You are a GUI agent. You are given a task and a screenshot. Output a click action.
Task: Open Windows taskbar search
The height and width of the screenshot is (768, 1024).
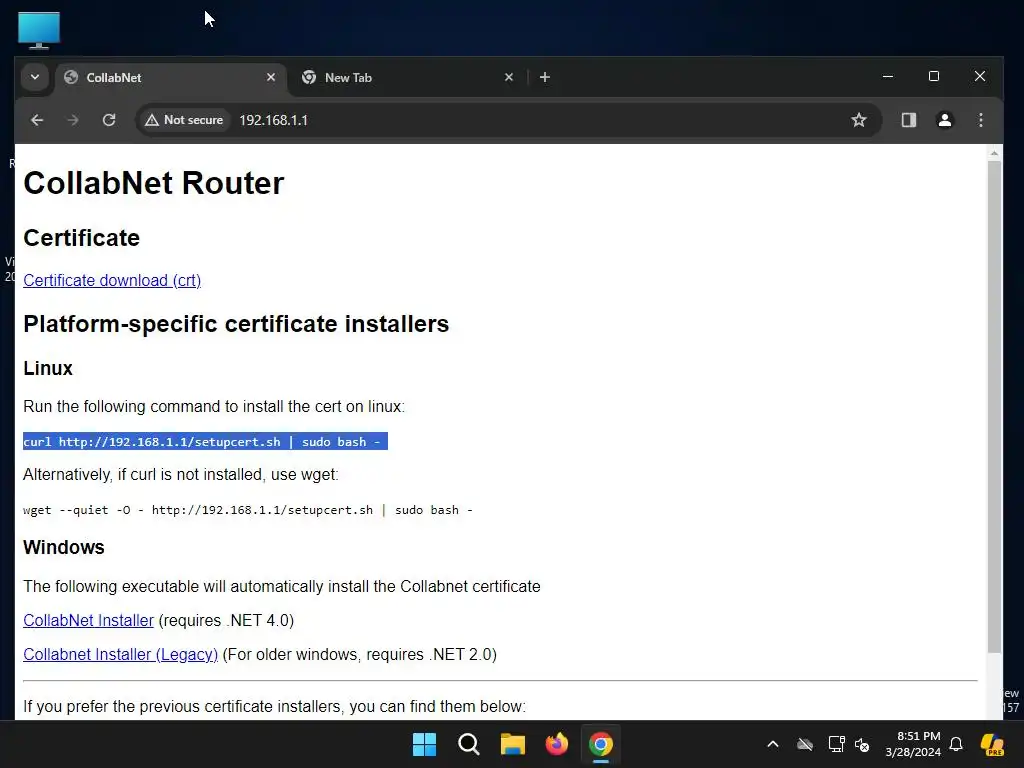coord(469,744)
